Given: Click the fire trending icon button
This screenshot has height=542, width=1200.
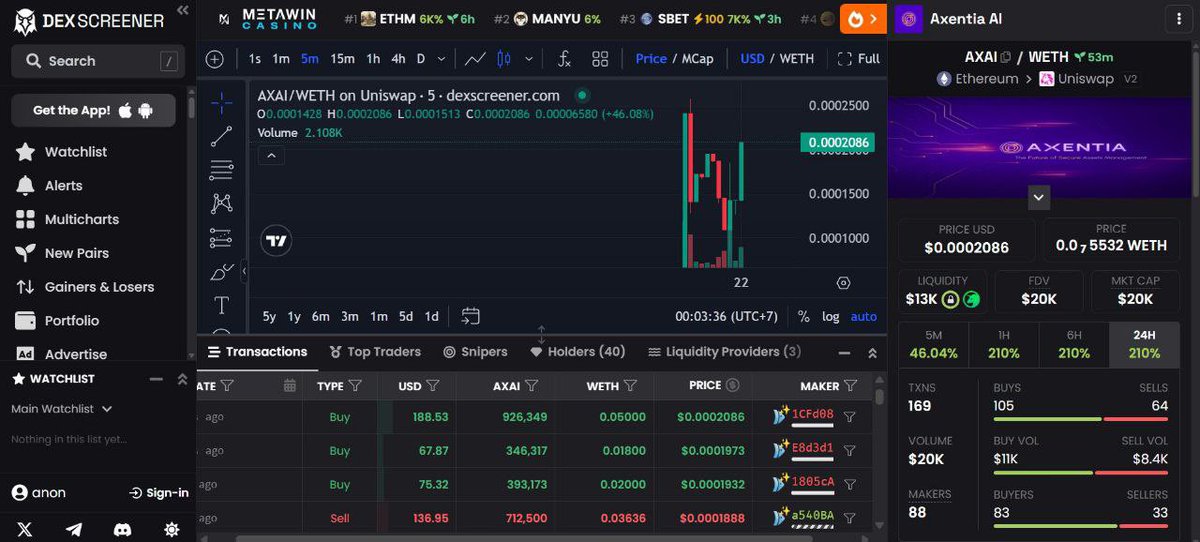Looking at the screenshot, I should pos(863,18).
